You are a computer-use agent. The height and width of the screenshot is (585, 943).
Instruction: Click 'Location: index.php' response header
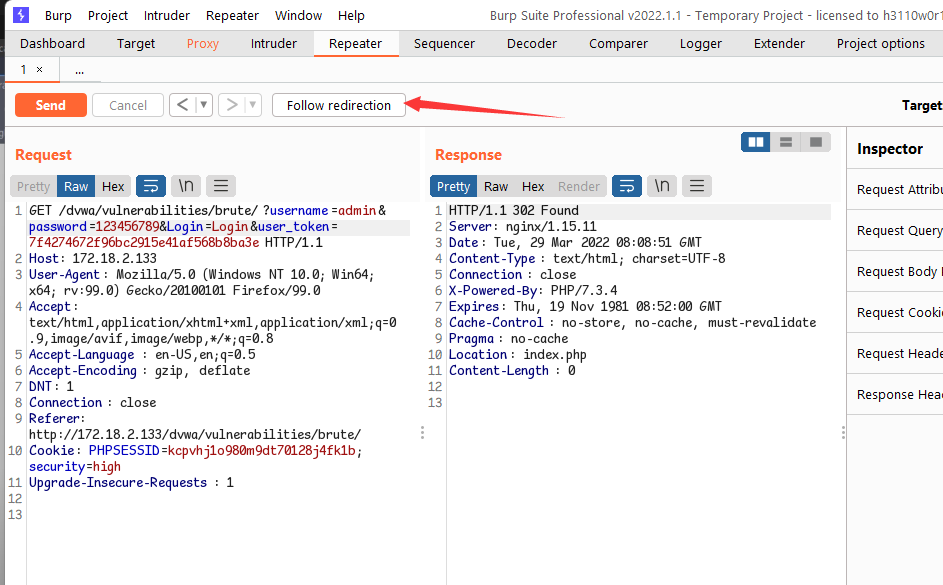pyautogui.click(x=517, y=355)
